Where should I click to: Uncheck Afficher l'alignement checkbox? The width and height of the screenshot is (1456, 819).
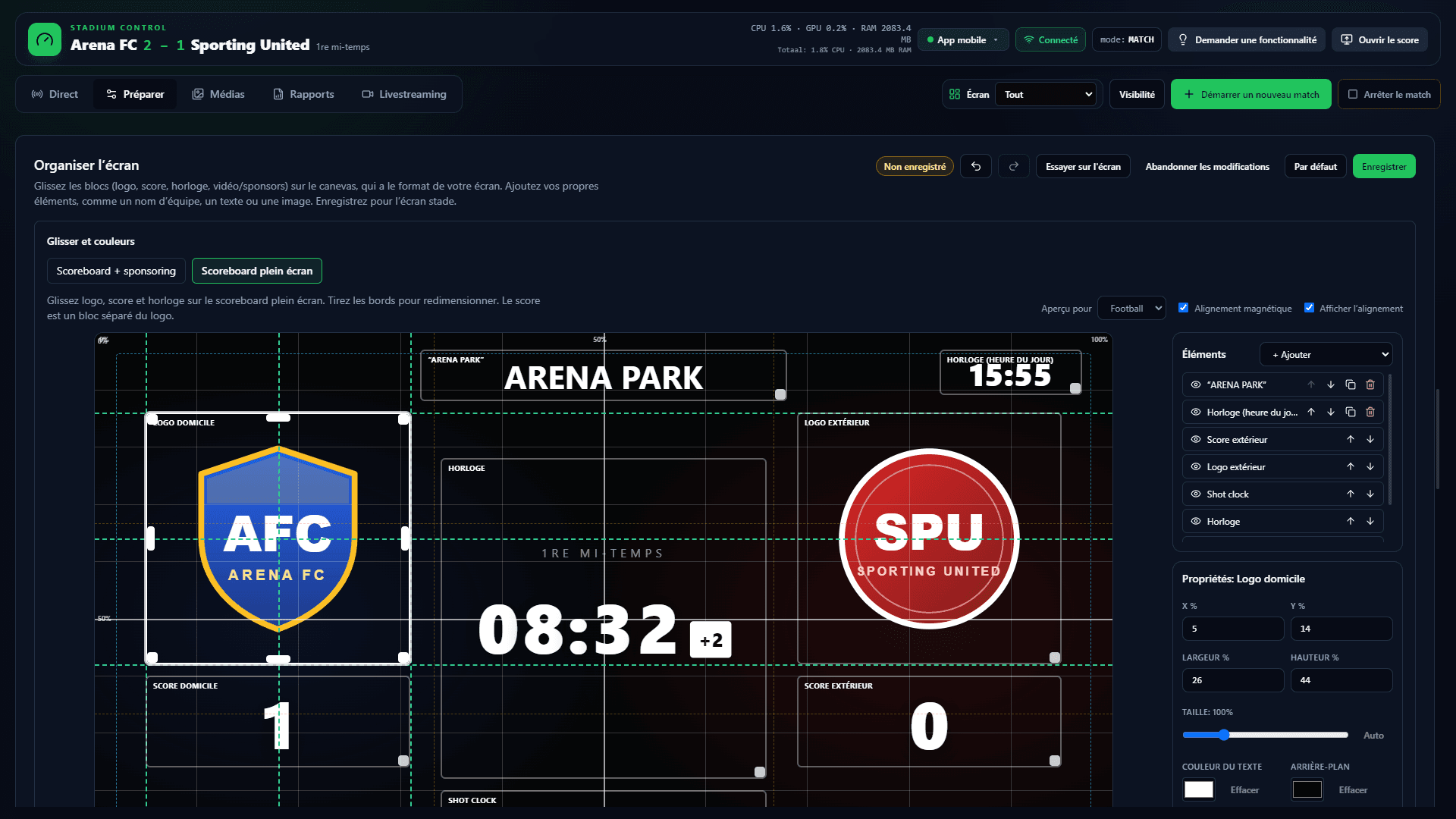pyautogui.click(x=1309, y=308)
